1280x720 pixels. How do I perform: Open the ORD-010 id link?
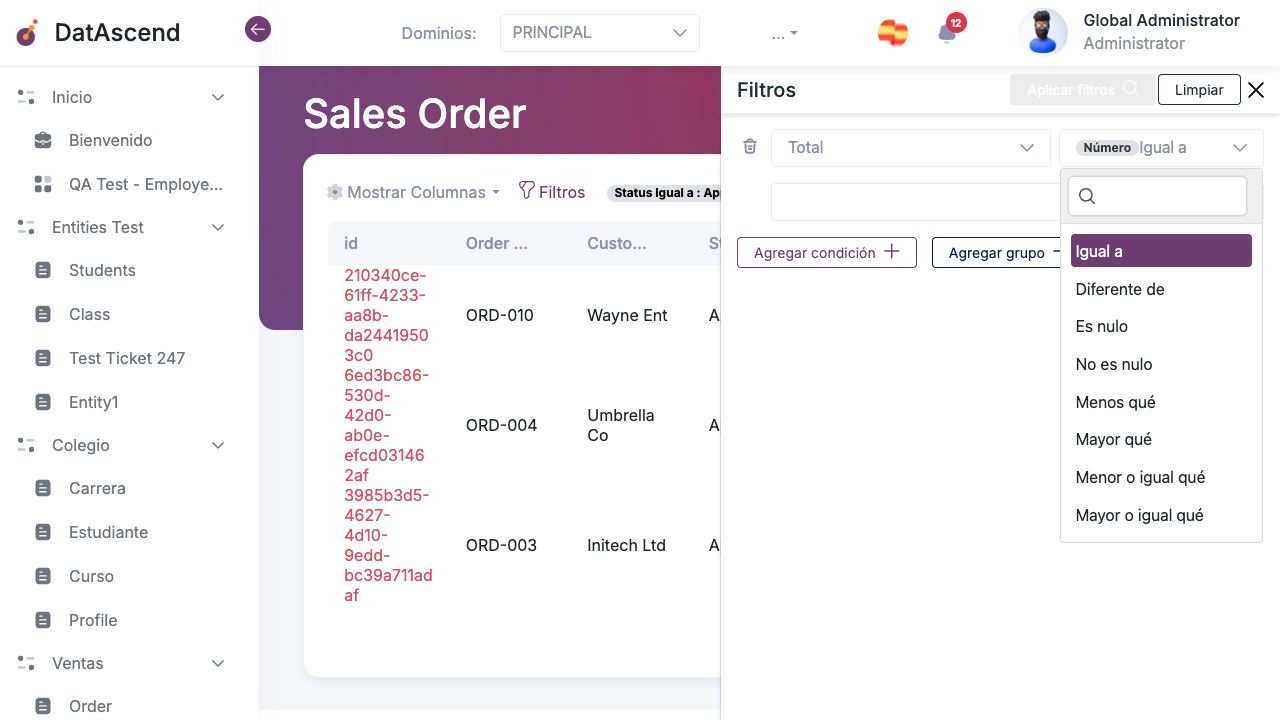tap(388, 315)
